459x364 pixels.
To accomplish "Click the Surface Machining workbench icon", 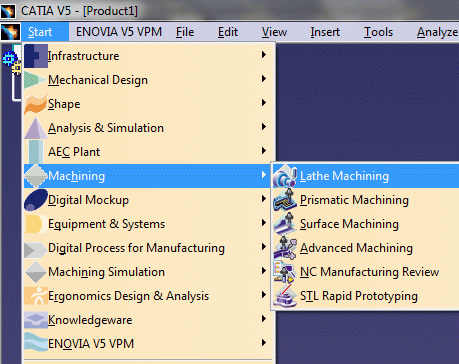I will [285, 224].
